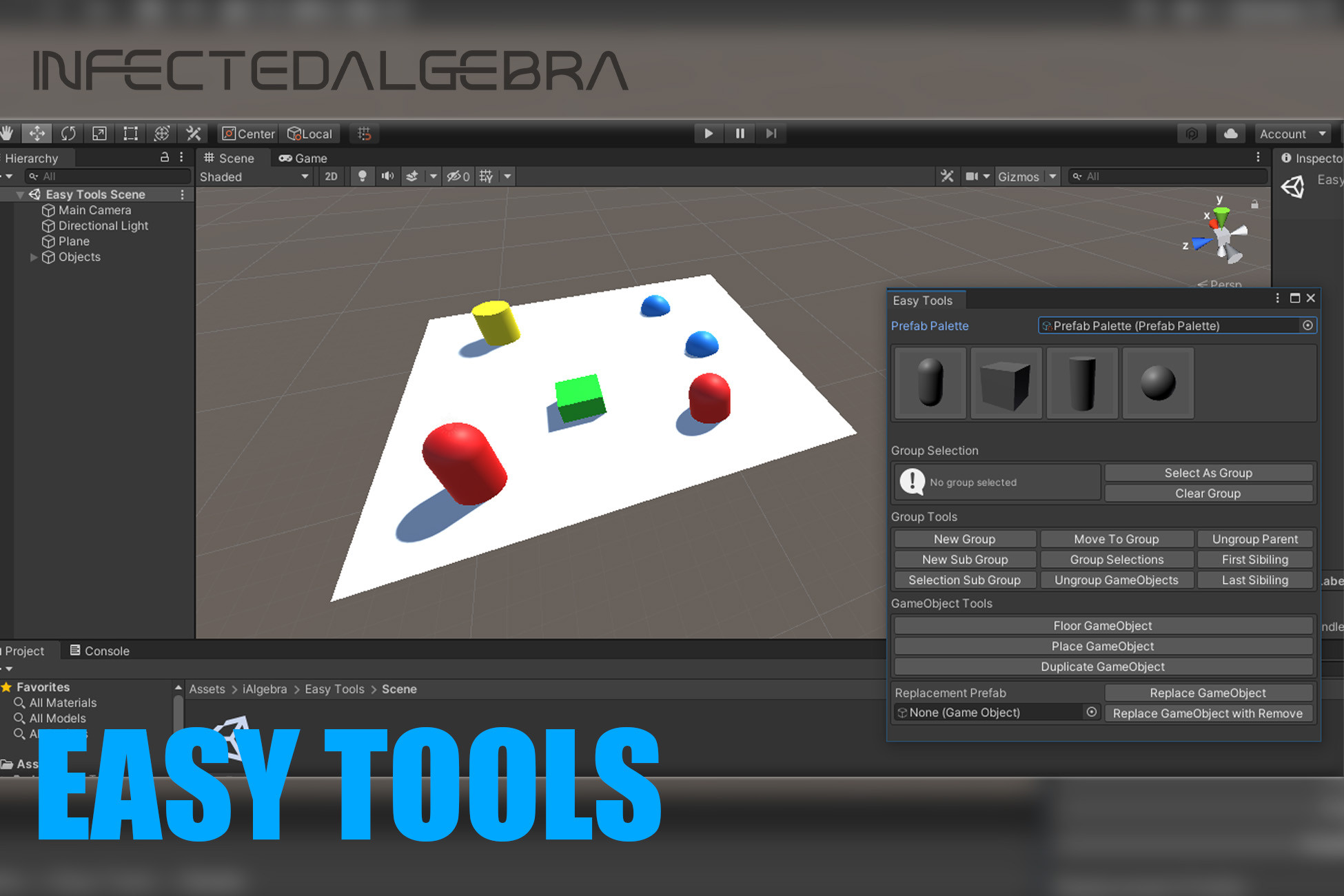The image size is (1344, 896).
Task: Toggle scene audio speaker icon
Action: click(387, 176)
